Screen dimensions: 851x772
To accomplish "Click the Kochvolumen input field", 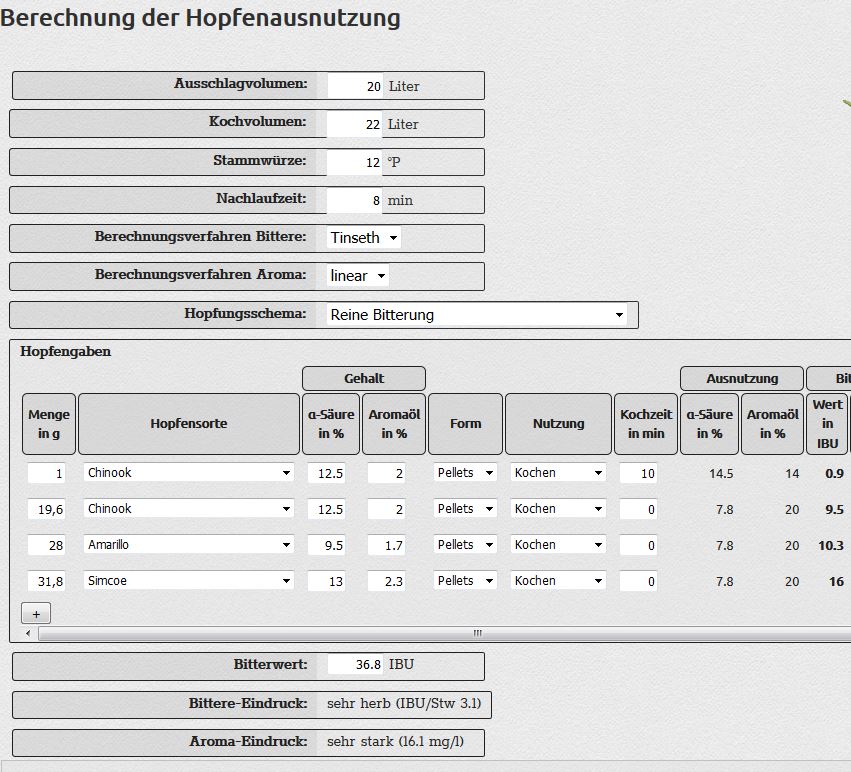I will (x=355, y=124).
